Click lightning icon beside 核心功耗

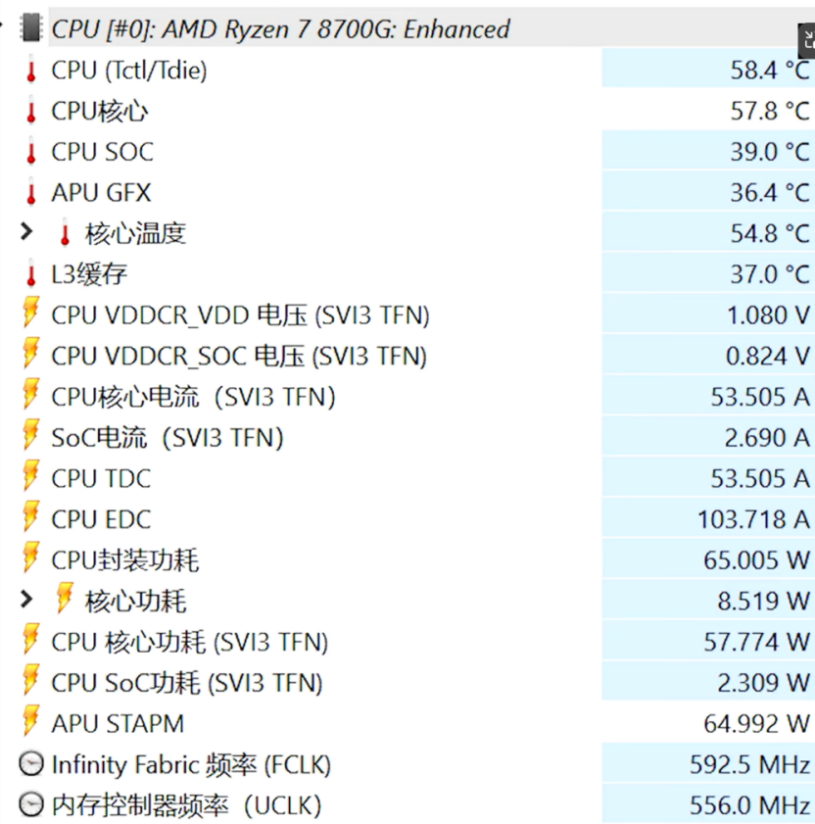(65, 599)
